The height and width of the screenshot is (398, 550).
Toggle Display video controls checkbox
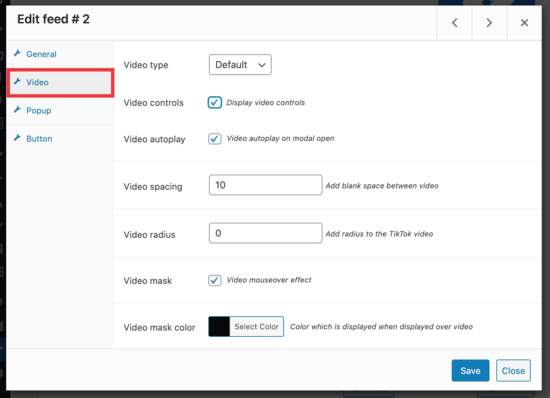[x=215, y=102]
